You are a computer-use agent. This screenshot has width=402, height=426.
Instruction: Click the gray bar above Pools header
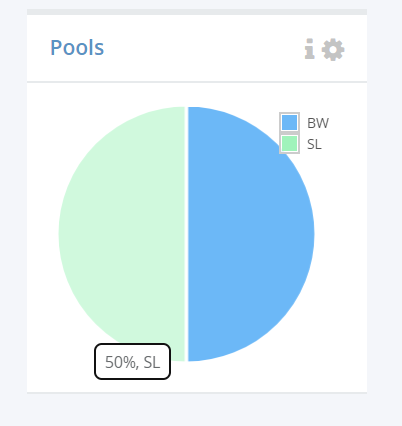click(197, 12)
